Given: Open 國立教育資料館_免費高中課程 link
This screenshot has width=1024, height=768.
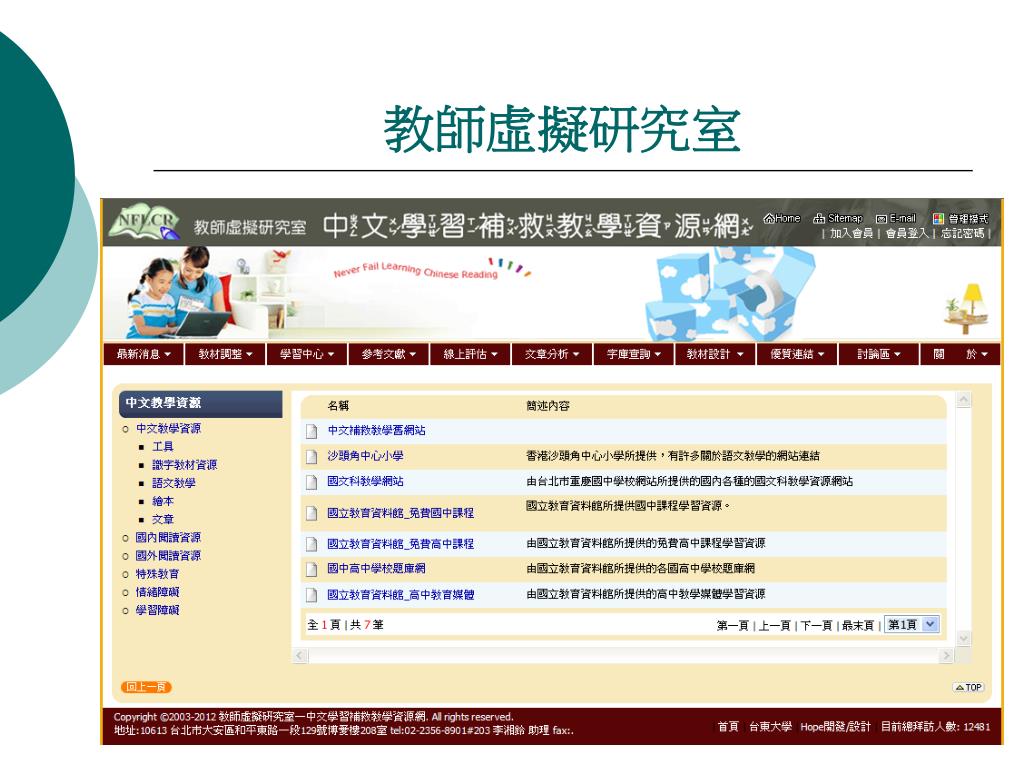Looking at the screenshot, I should click(400, 543).
